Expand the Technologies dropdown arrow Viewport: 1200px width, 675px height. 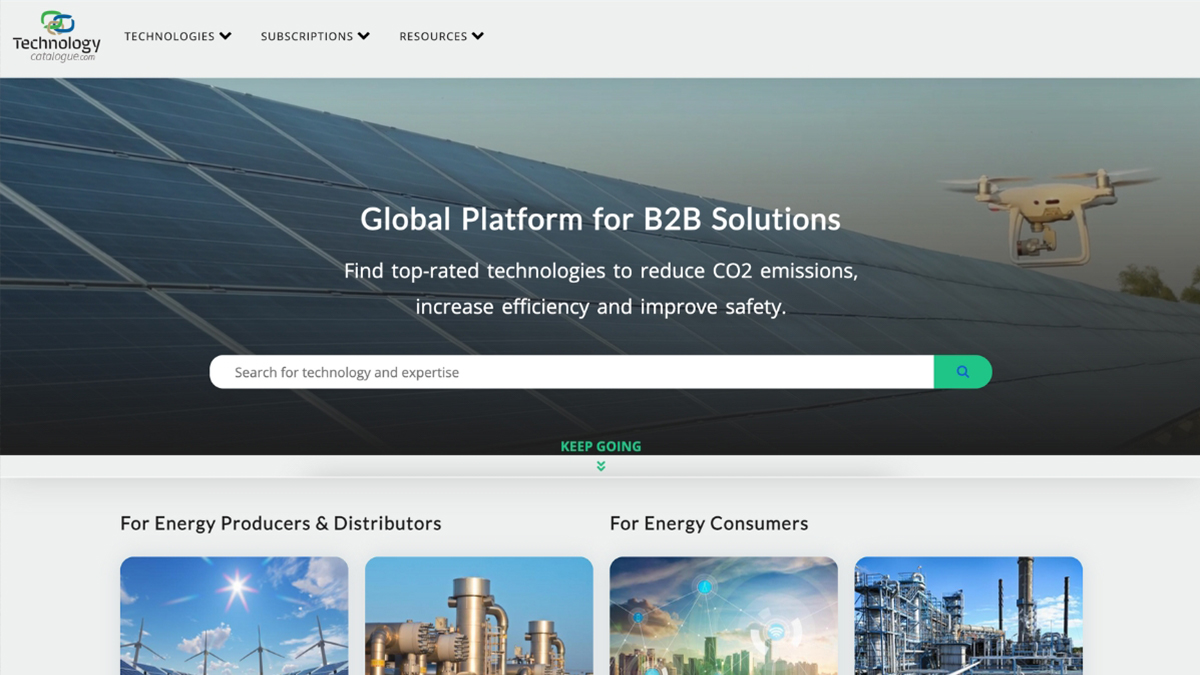(x=226, y=36)
